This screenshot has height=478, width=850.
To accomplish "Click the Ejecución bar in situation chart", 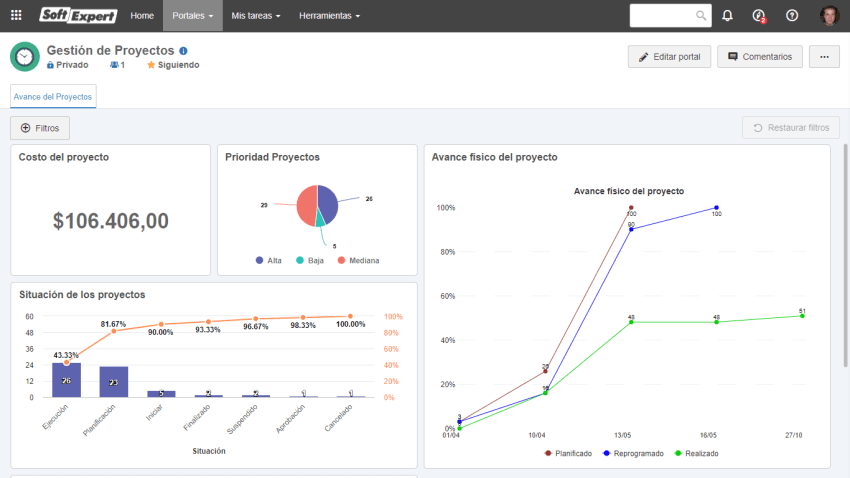I will tap(66, 380).
